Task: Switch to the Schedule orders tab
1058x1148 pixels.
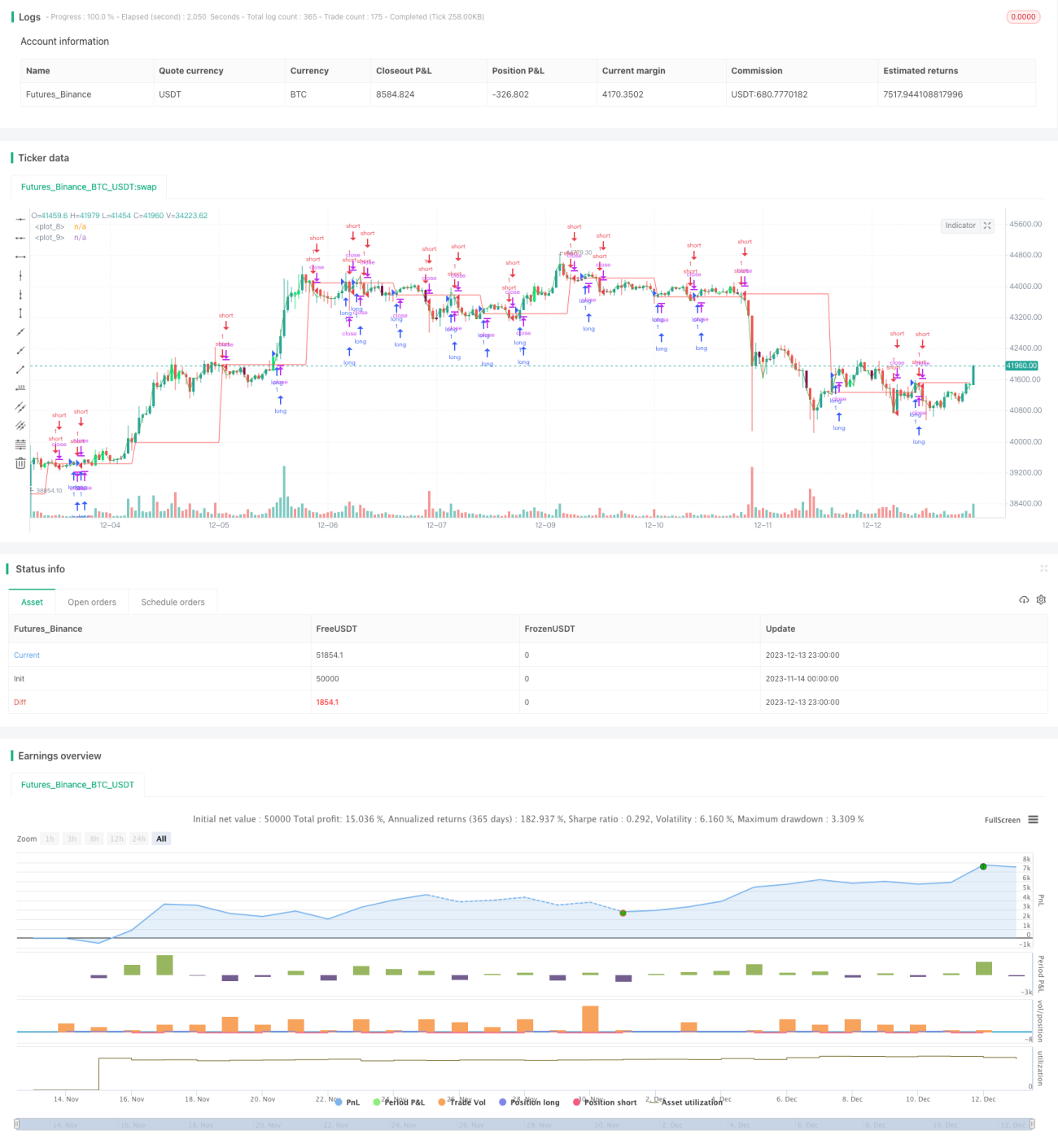Action: 173,602
